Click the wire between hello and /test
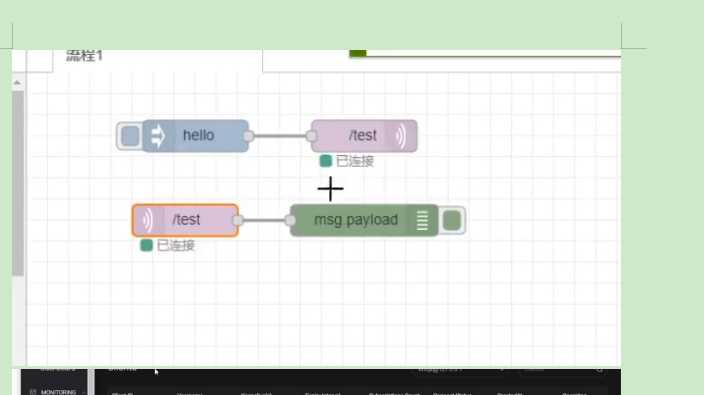 coord(280,136)
